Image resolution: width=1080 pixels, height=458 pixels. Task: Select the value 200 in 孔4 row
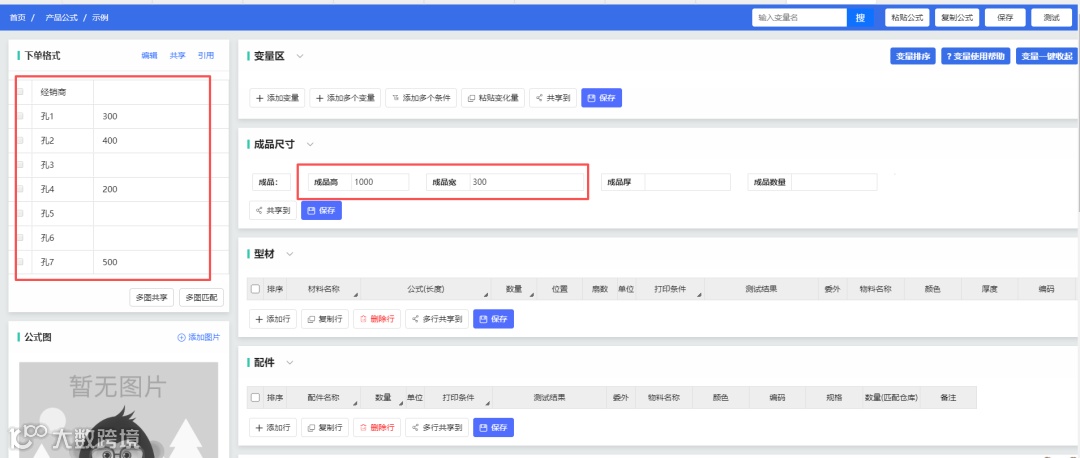[110, 189]
